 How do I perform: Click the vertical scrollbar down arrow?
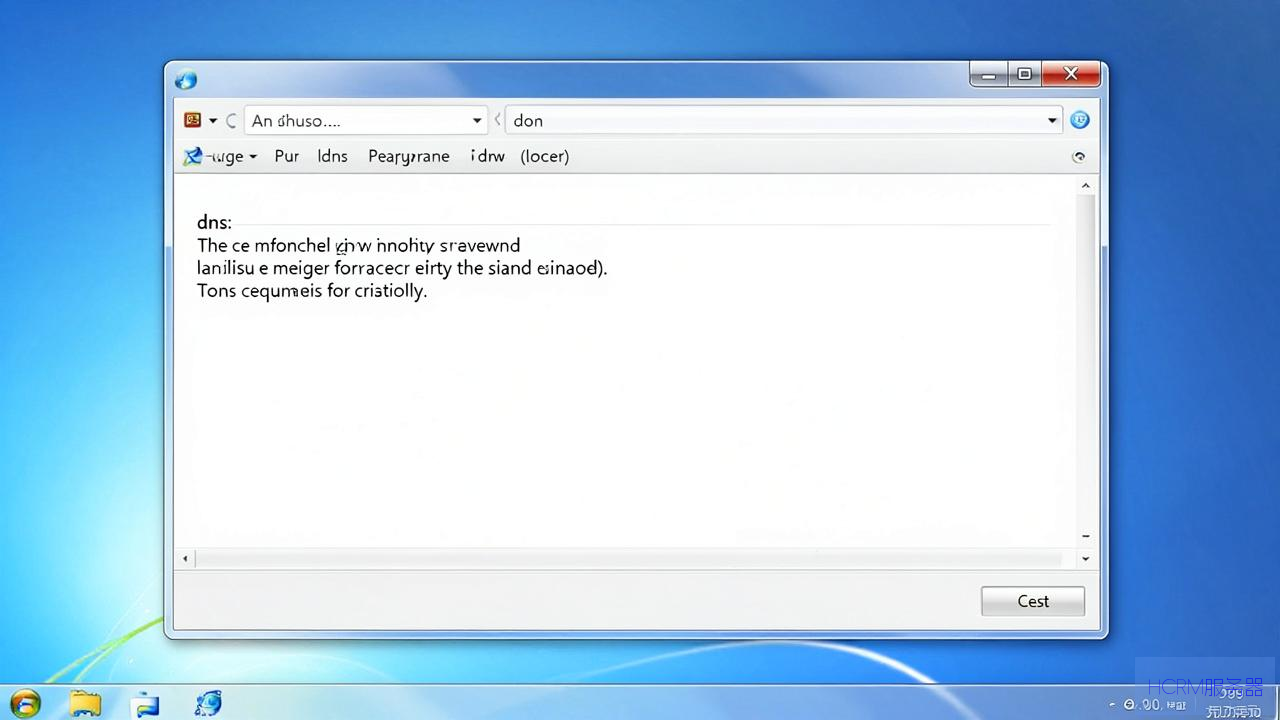1086,559
